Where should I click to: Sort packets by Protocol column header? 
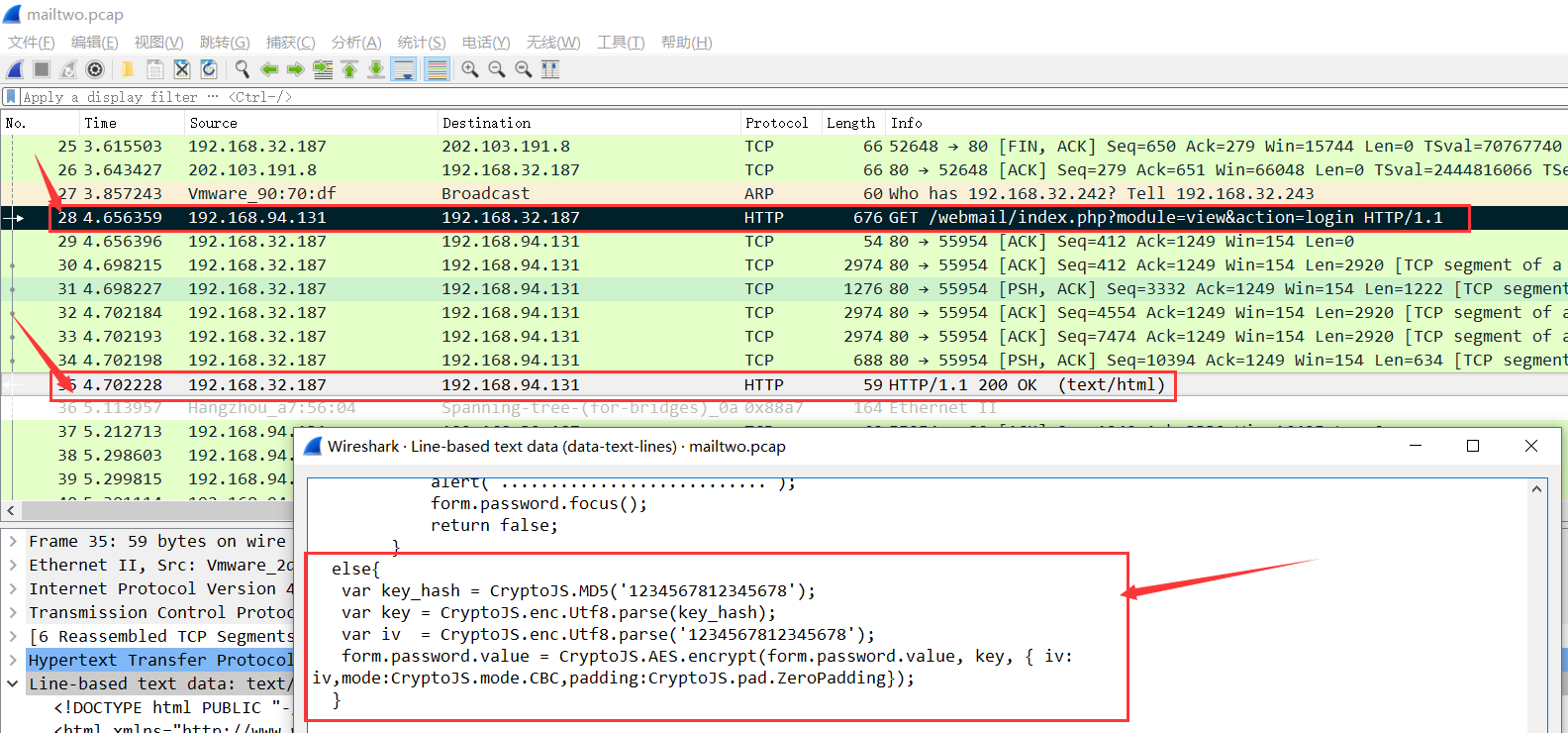(776, 123)
